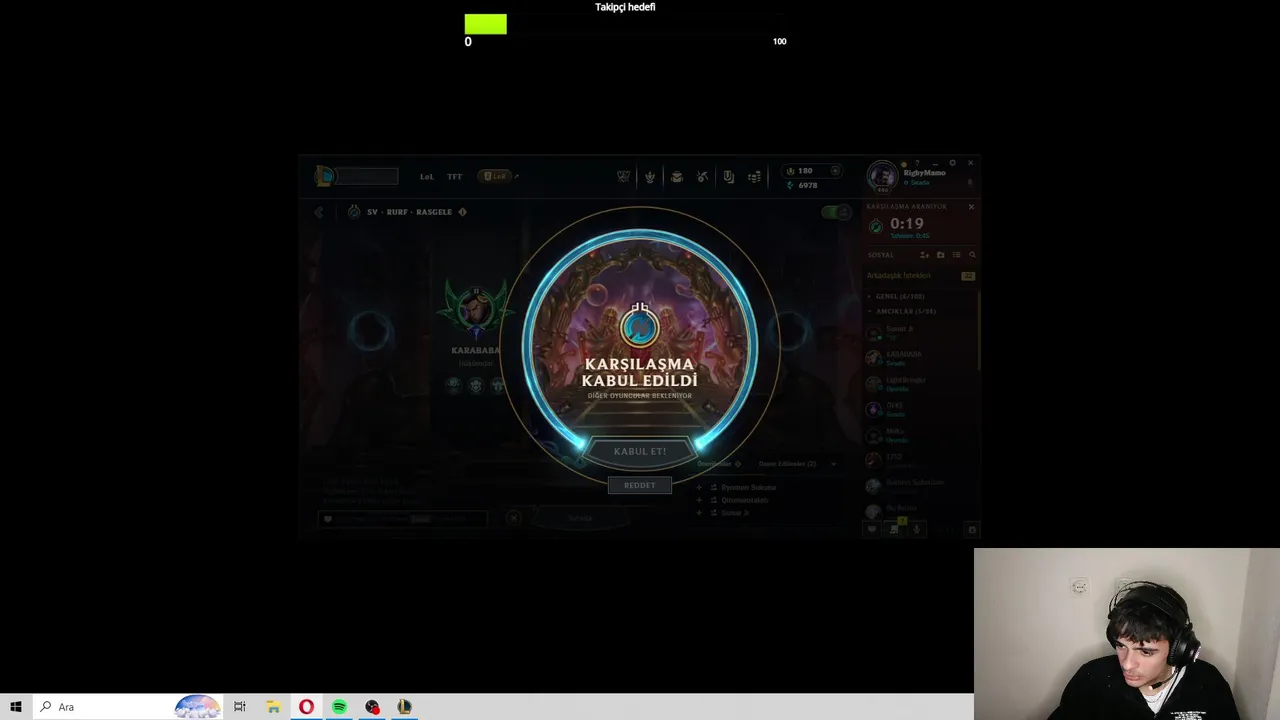Open the Profile lotus icon
This screenshot has height=720, width=1280.
click(649, 177)
